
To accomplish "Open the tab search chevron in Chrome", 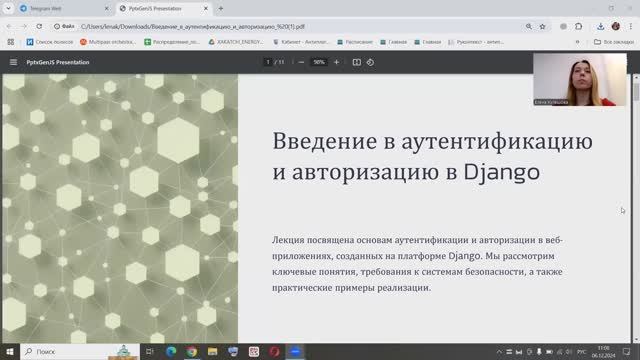I will (x=8, y=8).
